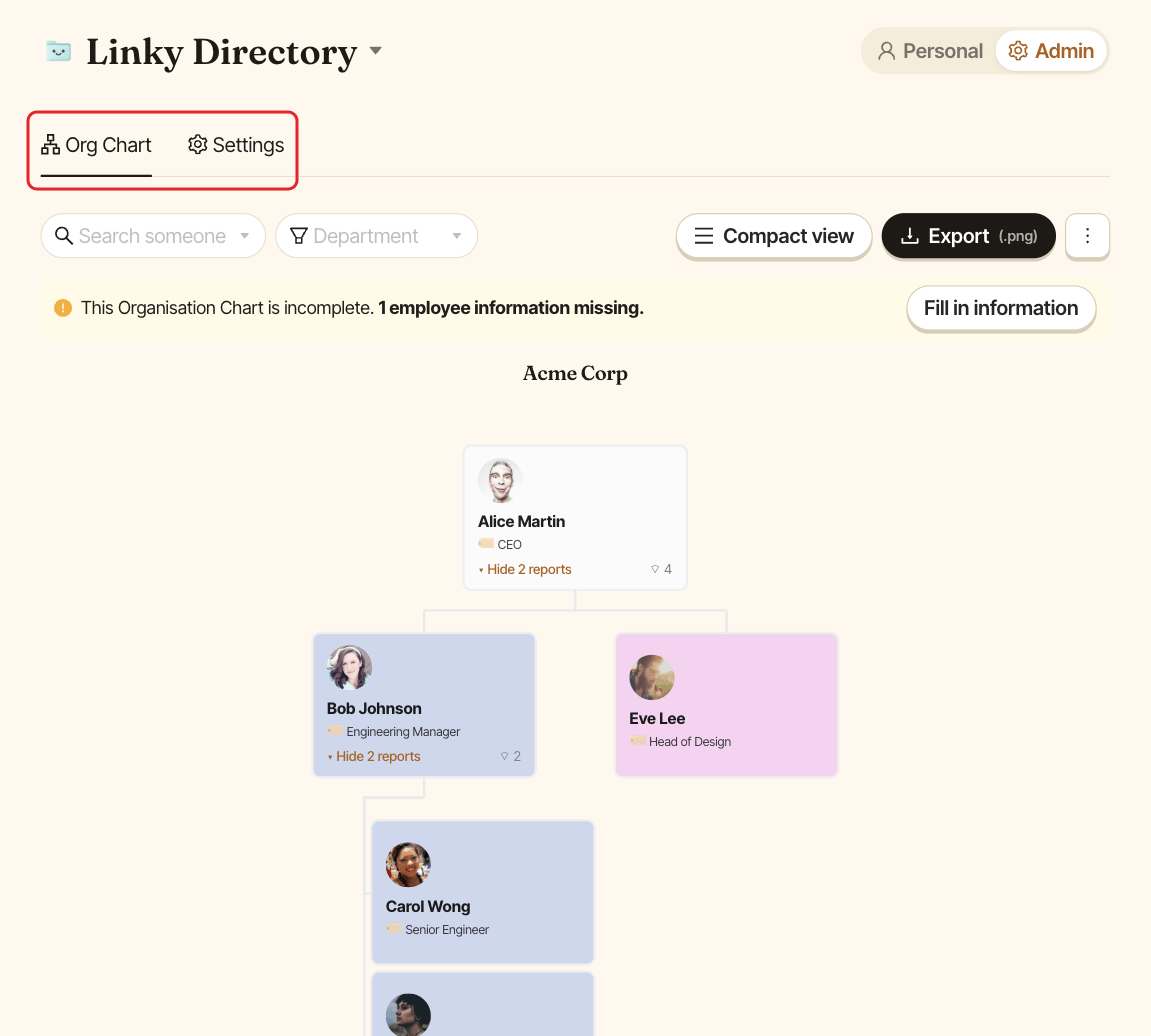Click the funnel filter icon
This screenshot has height=1036, width=1151.
[x=299, y=236]
